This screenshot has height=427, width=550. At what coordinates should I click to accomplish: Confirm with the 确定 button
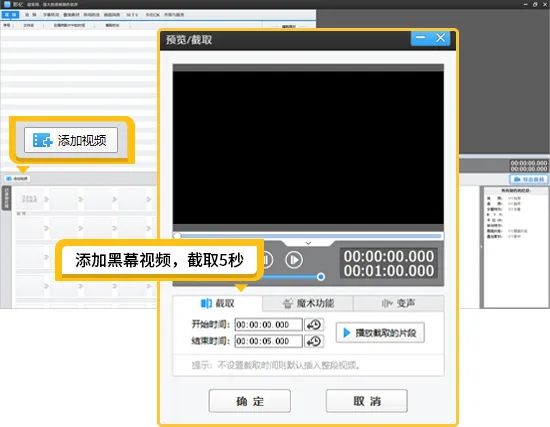[x=250, y=401]
